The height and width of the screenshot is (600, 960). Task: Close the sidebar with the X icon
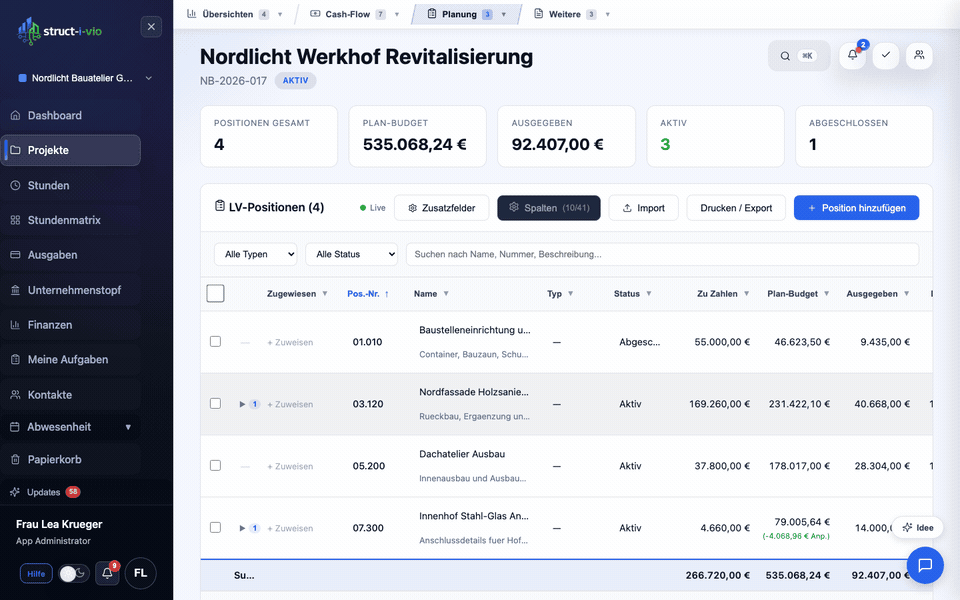tap(151, 27)
